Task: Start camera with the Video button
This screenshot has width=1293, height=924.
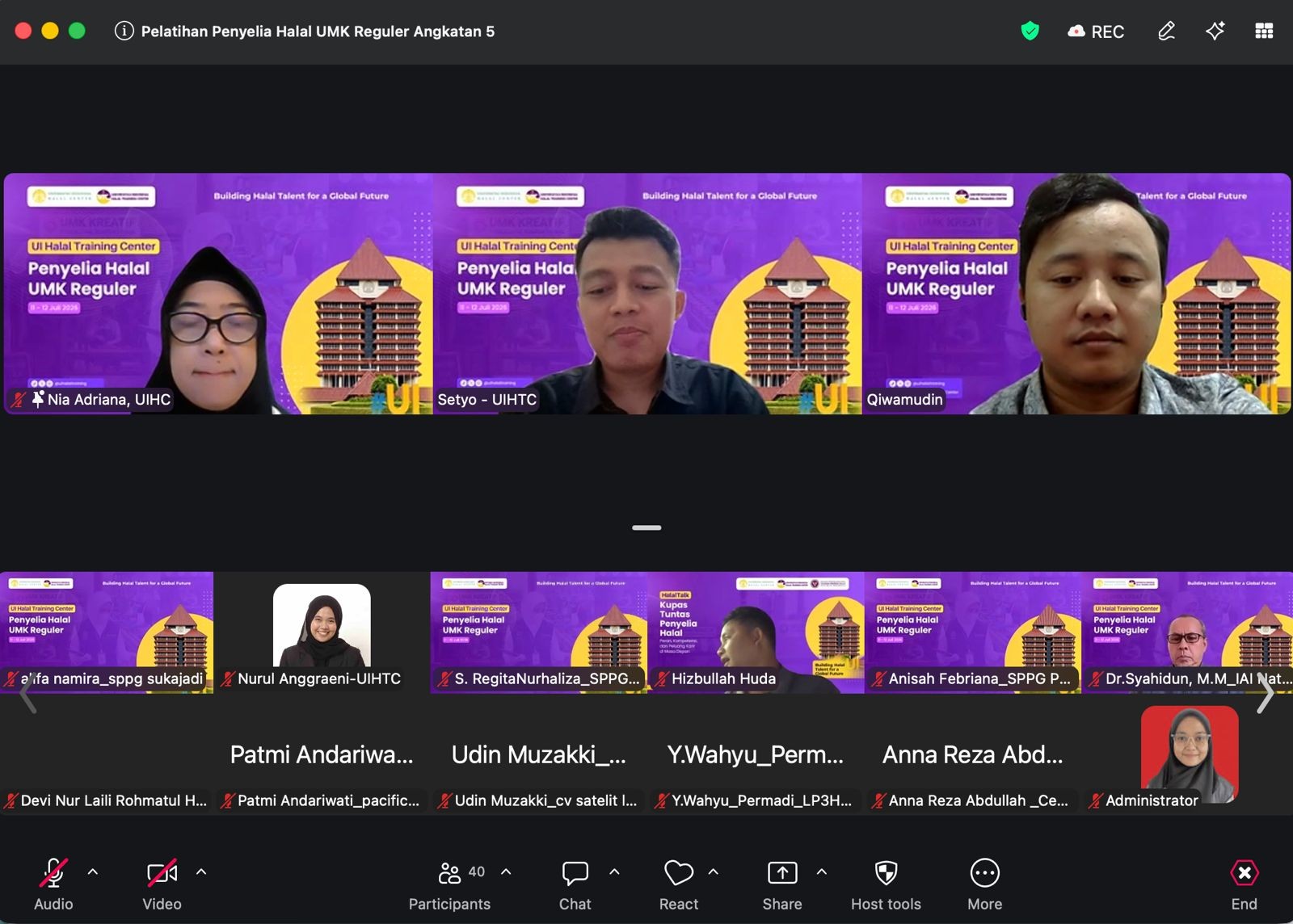Action: click(x=162, y=884)
